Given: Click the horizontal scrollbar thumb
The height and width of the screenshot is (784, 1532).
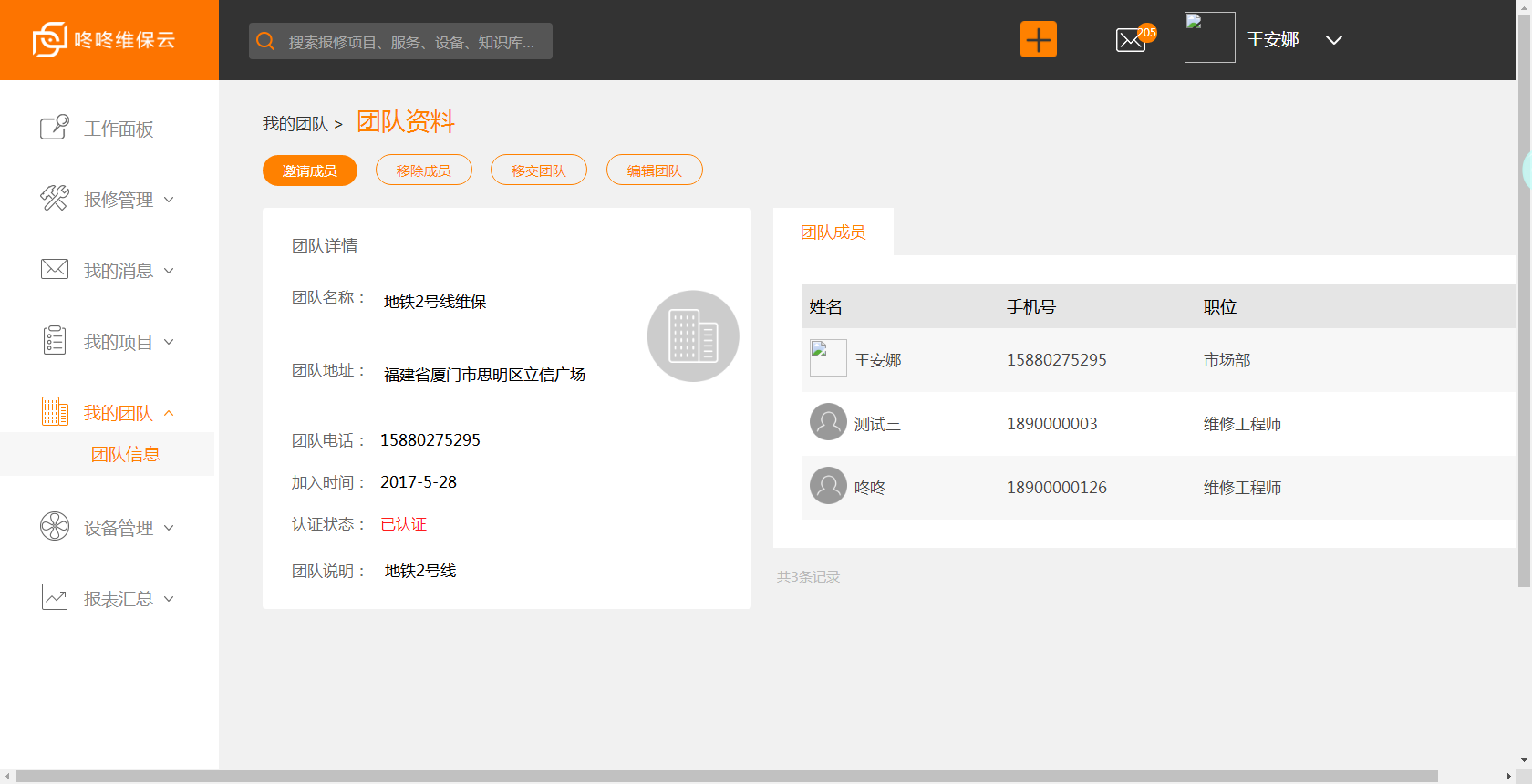Looking at the screenshot, I should [727, 777].
